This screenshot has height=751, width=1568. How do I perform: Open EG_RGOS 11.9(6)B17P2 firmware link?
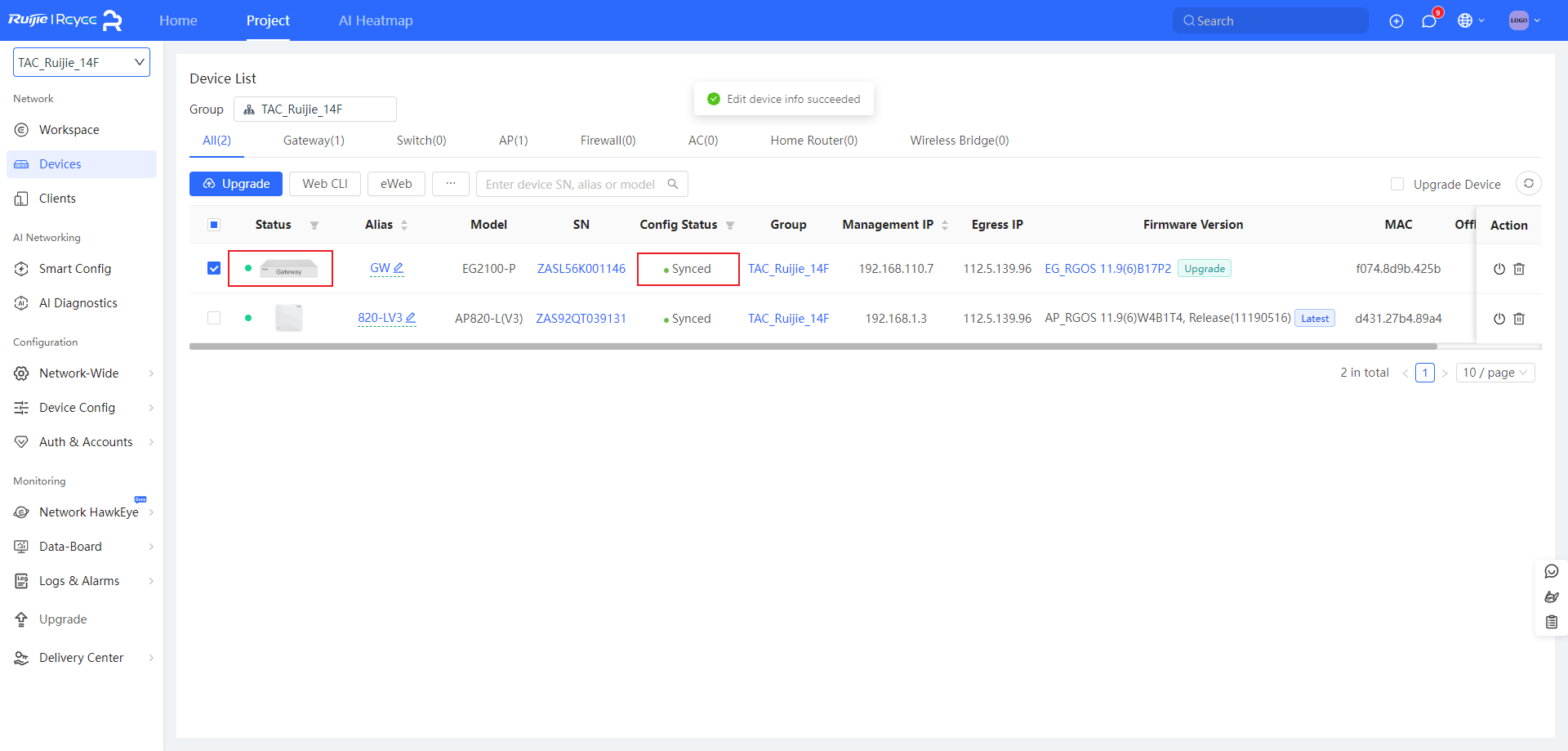[x=1108, y=269]
